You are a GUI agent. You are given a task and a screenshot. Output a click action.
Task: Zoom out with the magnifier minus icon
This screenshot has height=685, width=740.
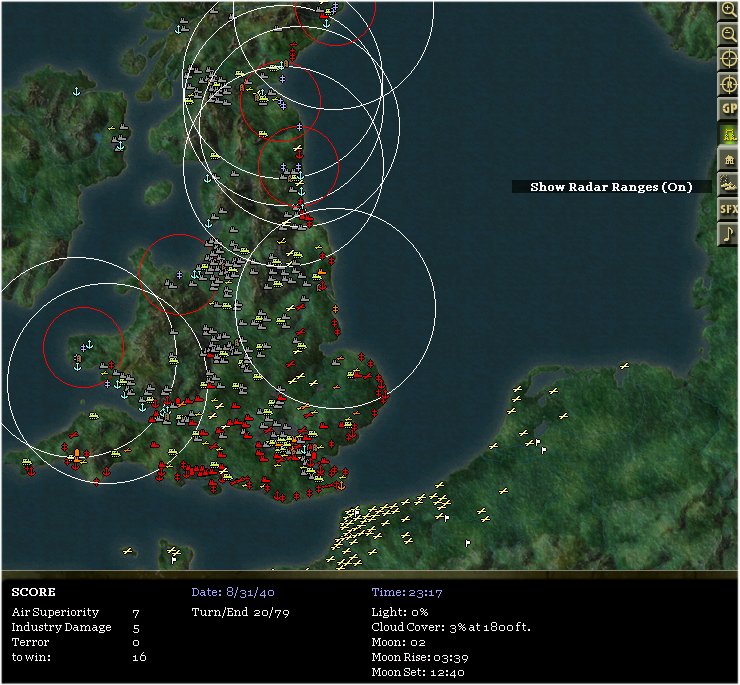(x=728, y=34)
